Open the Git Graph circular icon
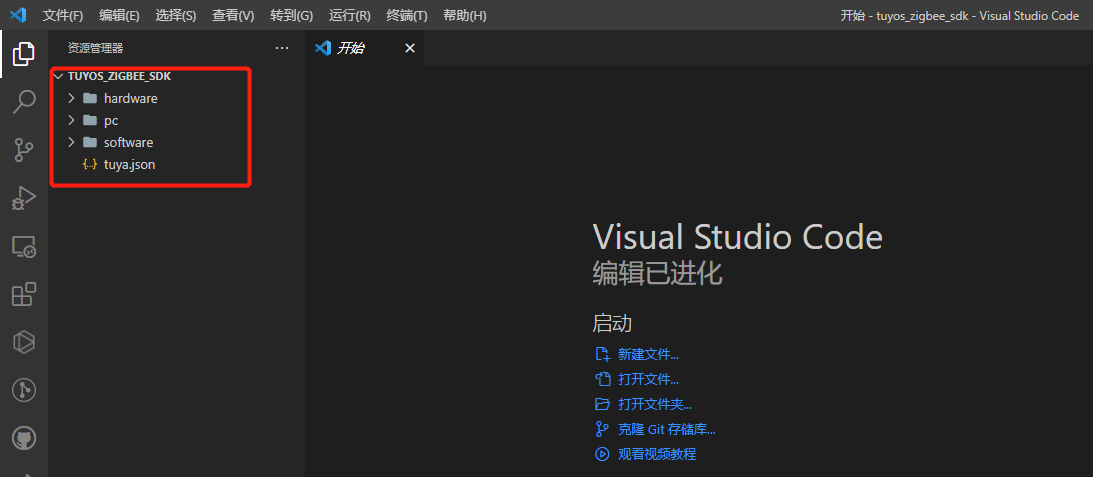 point(24,391)
